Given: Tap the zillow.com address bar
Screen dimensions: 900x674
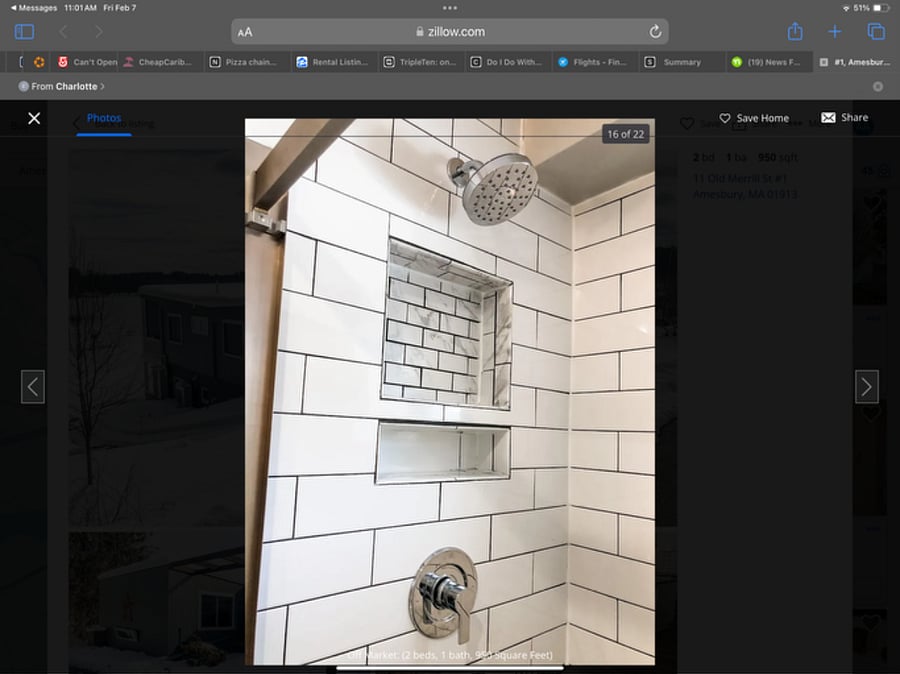Looking at the screenshot, I should (x=450, y=32).
